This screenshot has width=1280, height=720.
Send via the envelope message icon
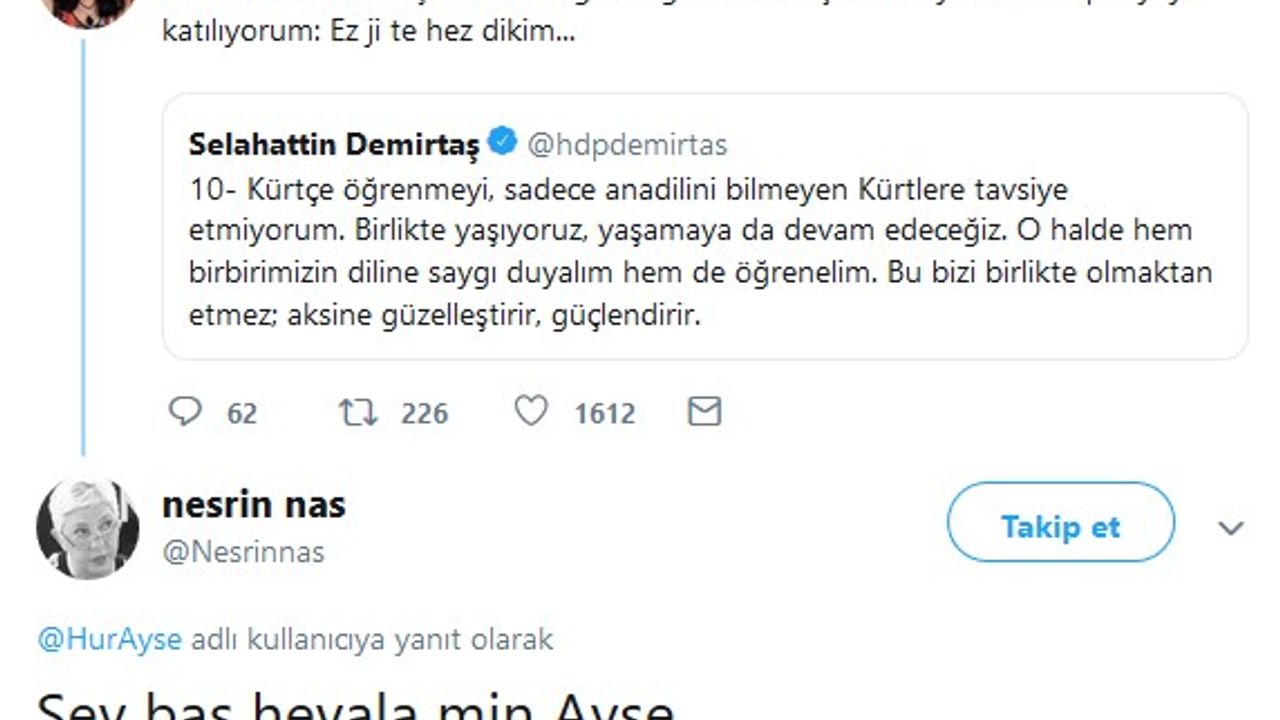tap(705, 412)
